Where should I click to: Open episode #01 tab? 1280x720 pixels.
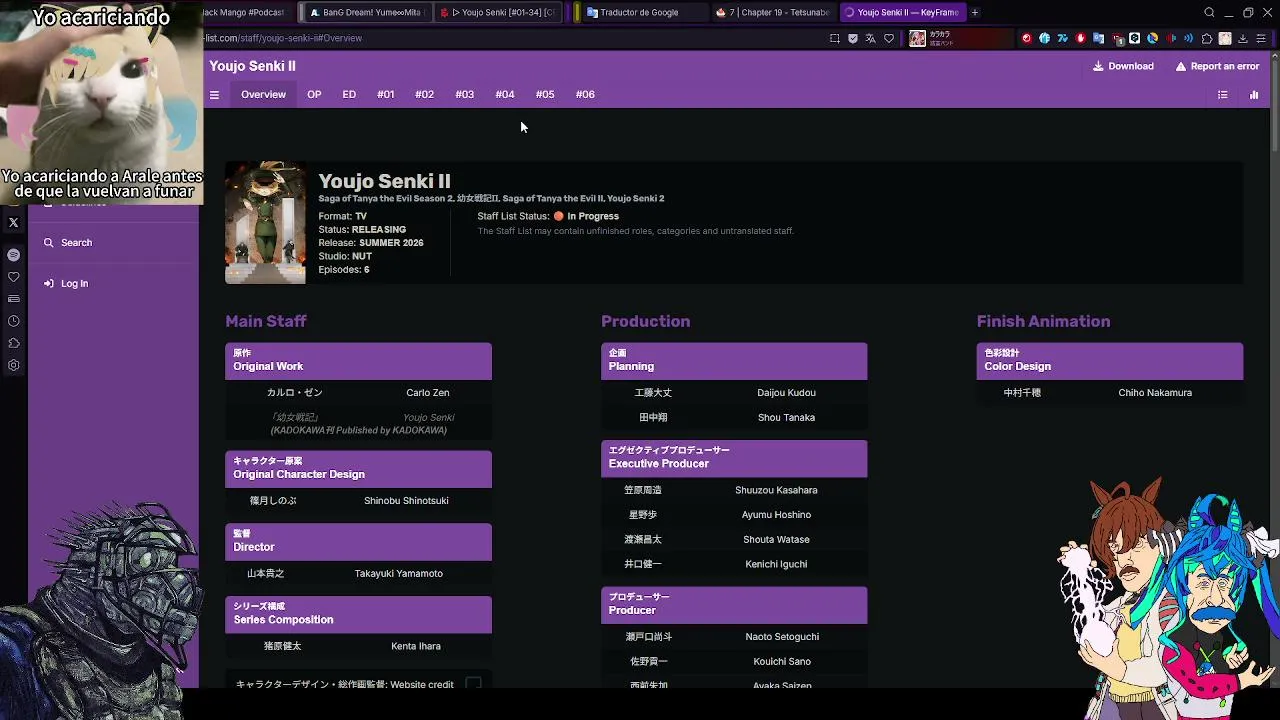point(385,95)
